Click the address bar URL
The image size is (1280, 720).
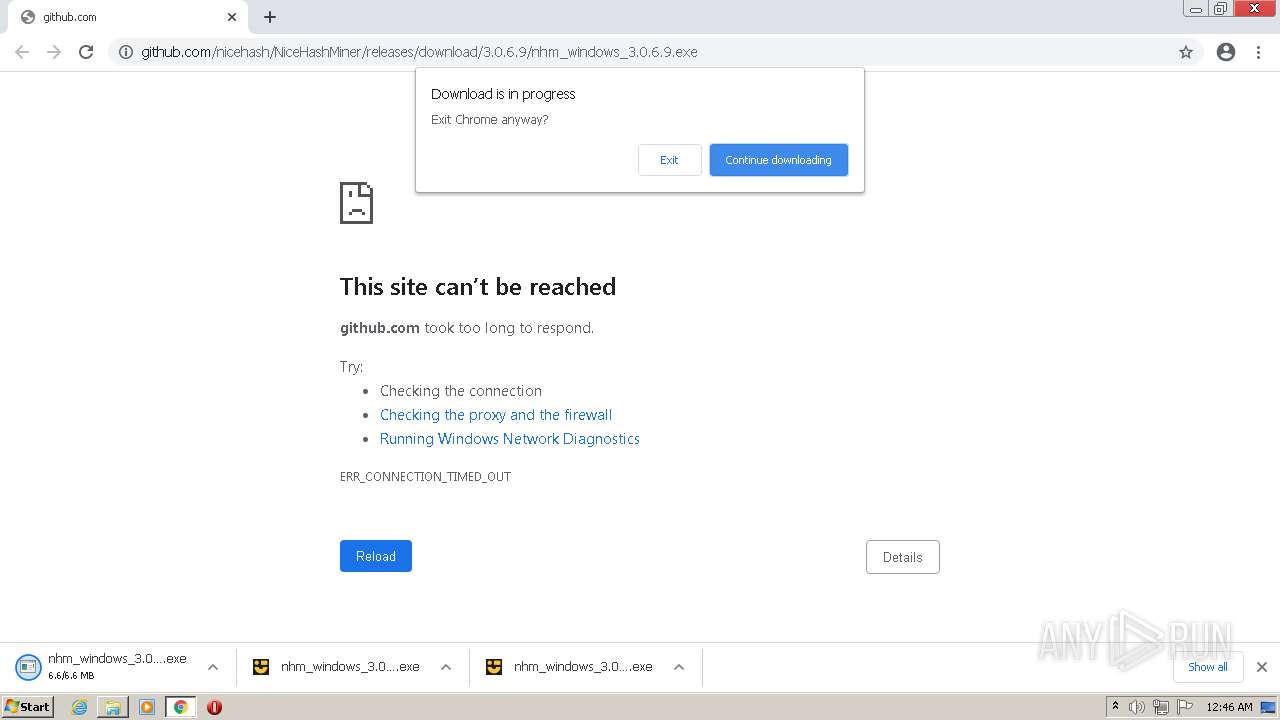pyautogui.click(x=419, y=52)
